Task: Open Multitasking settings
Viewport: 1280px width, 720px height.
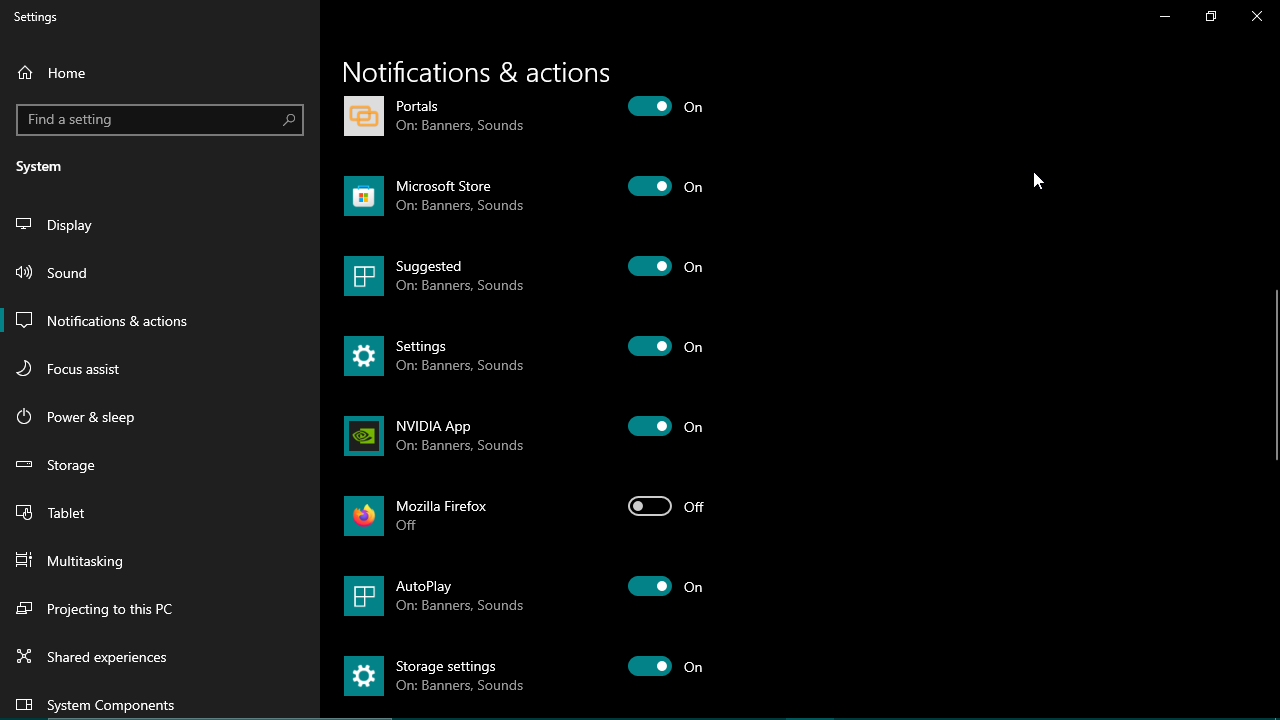Action: tap(160, 561)
